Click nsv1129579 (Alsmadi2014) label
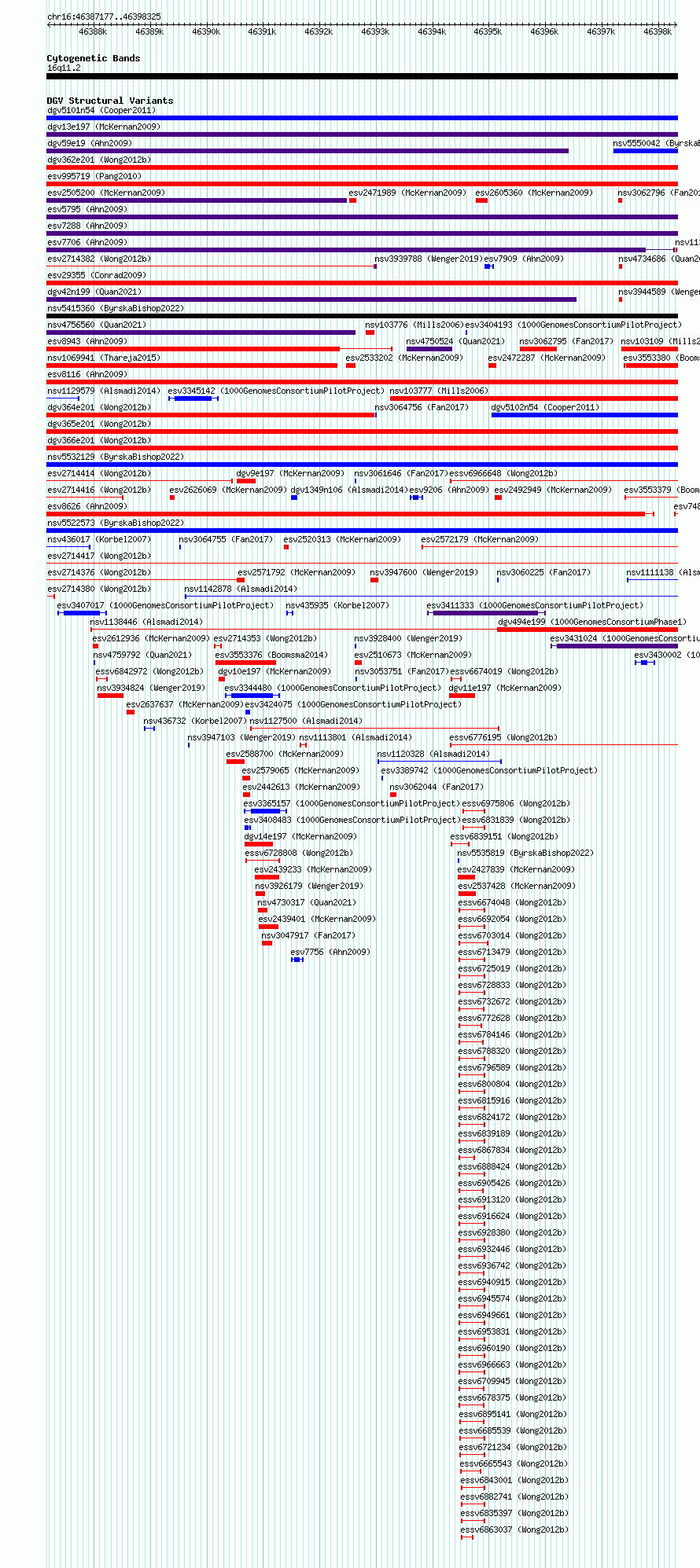Screen dimensions: 700x1568 pyautogui.click(x=104, y=391)
